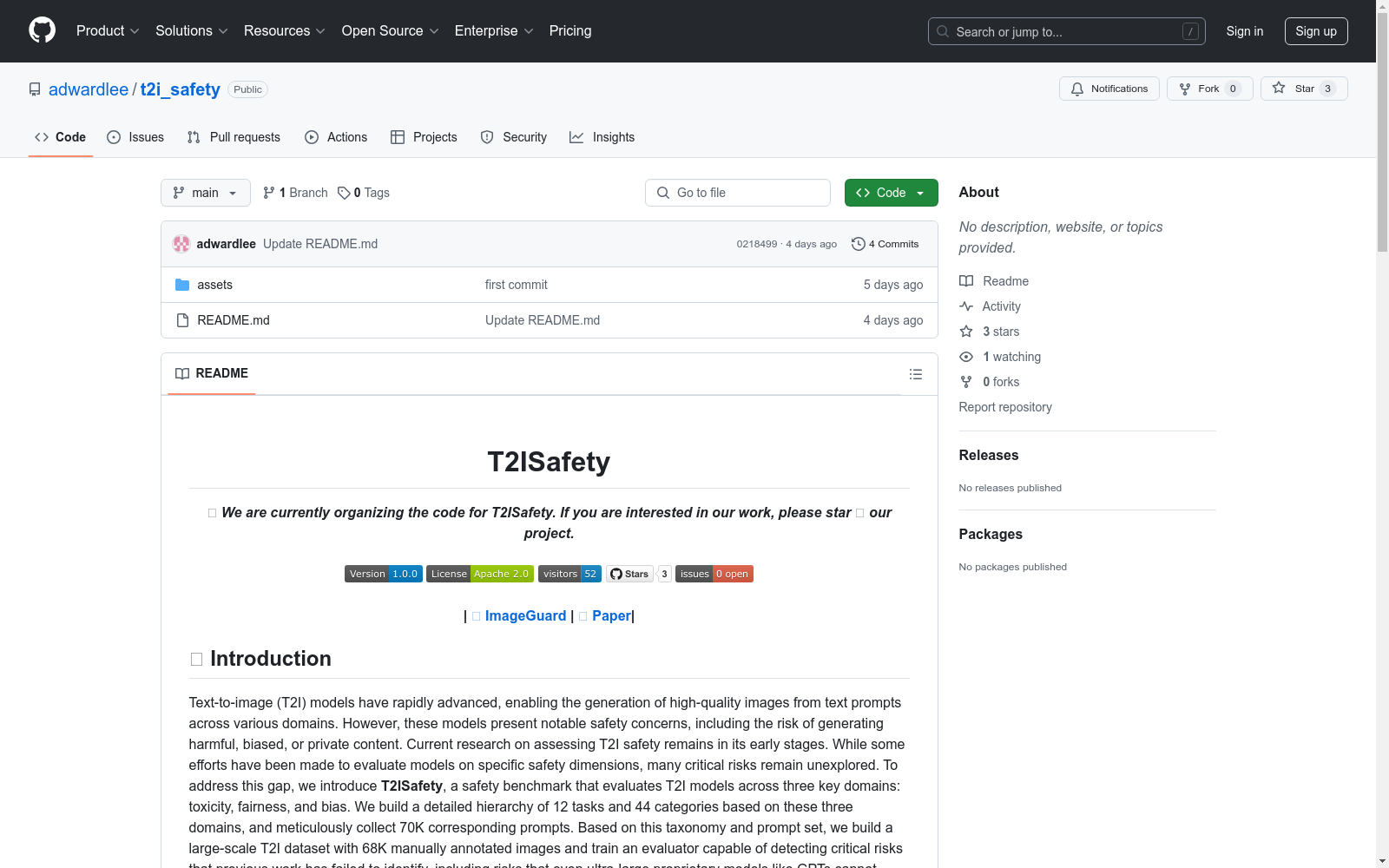Click the adwardlee avatar in commit row
This screenshot has height=868, width=1389.
[181, 244]
